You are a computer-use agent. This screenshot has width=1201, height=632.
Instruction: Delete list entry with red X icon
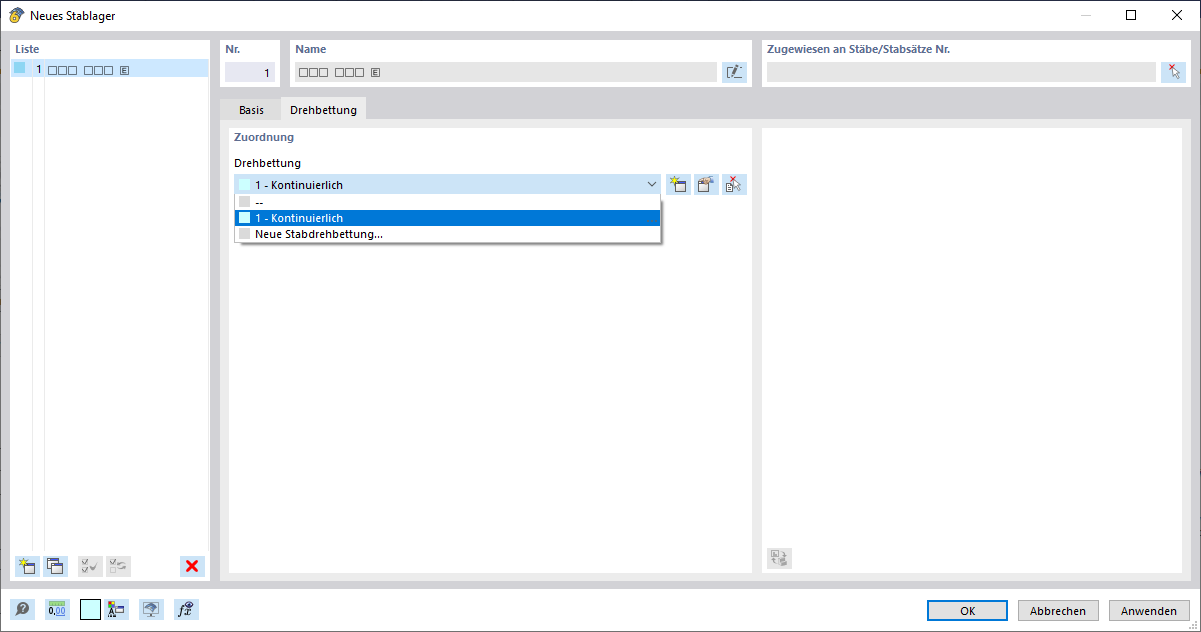(192, 566)
